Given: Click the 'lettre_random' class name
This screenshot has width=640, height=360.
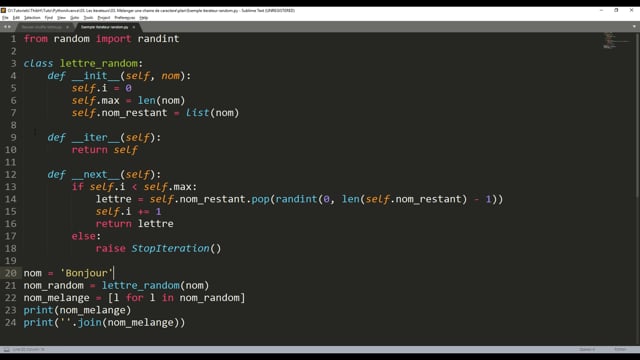Looking at the screenshot, I should pyautogui.click(x=99, y=64).
